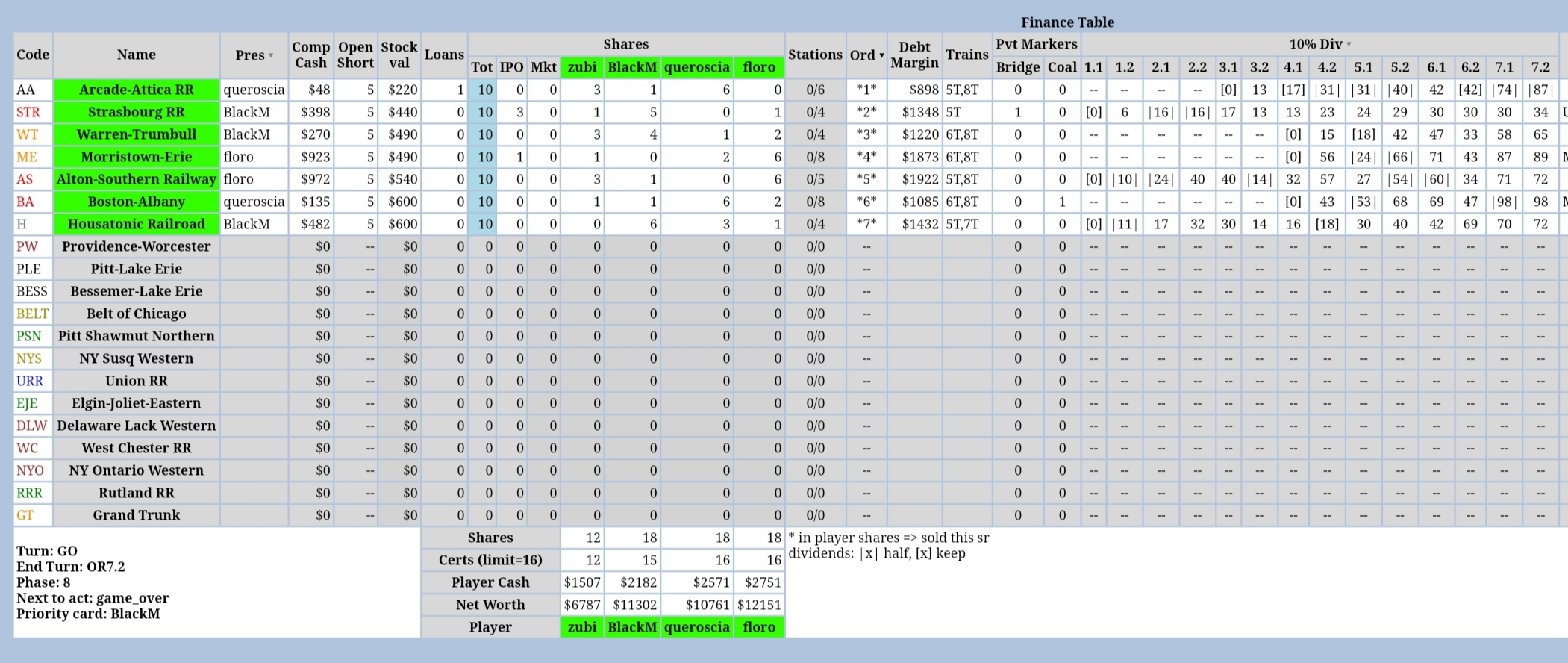Click the 7.2 dividend column header
This screenshot has width=1568, height=663.
[1540, 67]
